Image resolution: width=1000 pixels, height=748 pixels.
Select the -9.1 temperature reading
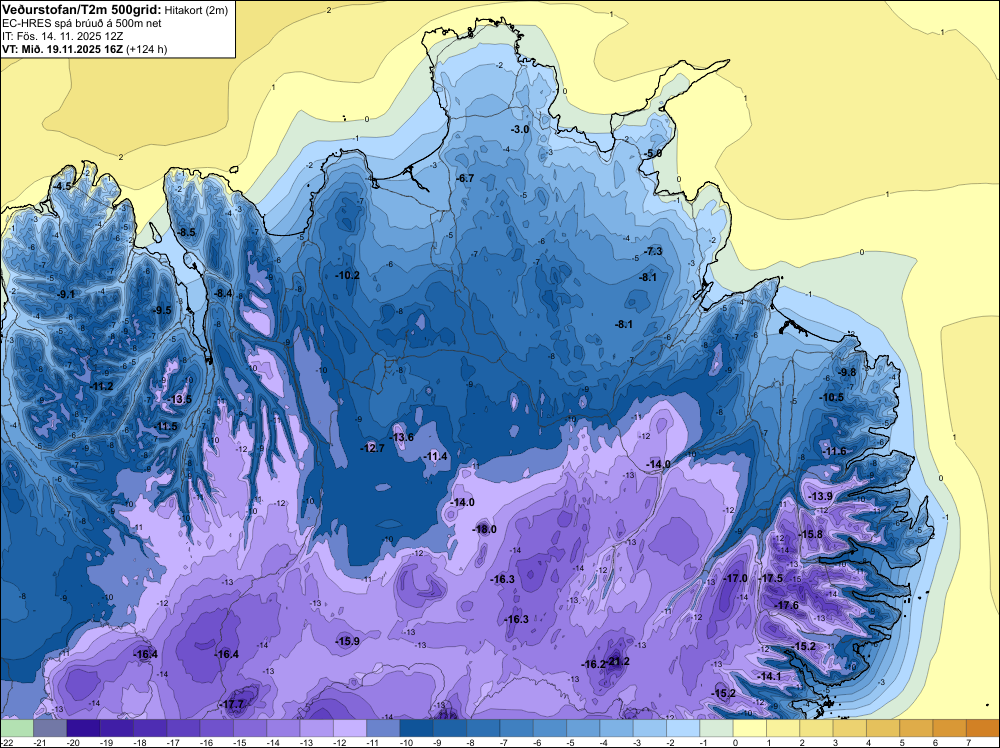click(x=66, y=294)
